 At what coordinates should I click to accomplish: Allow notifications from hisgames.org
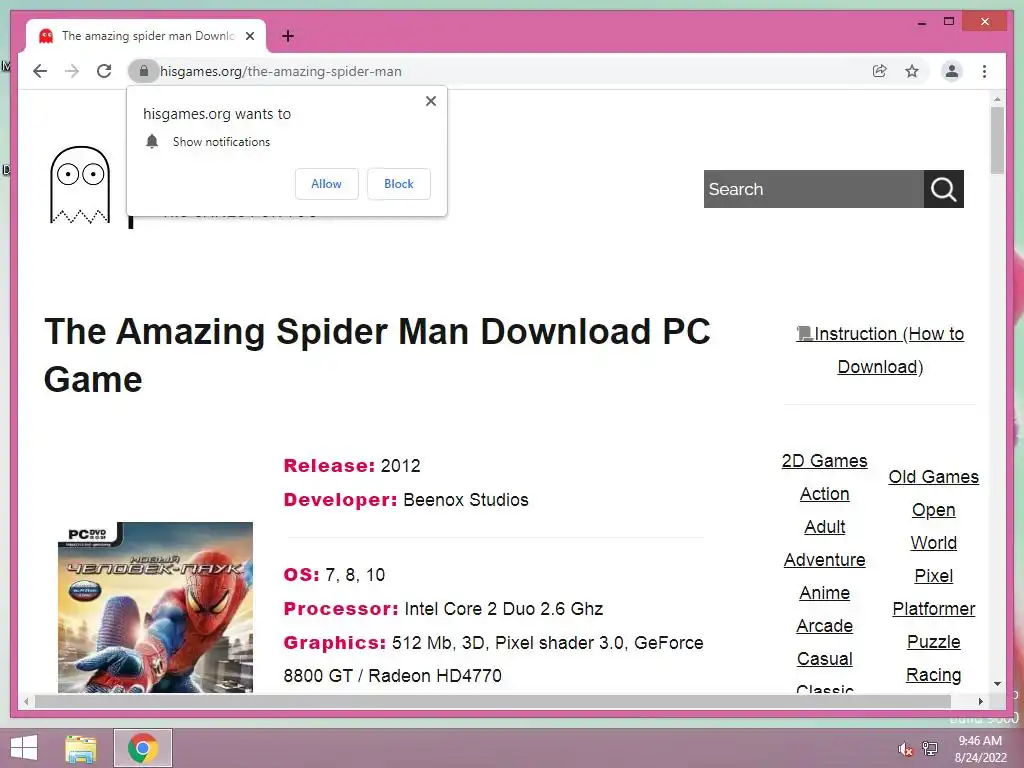pos(327,184)
